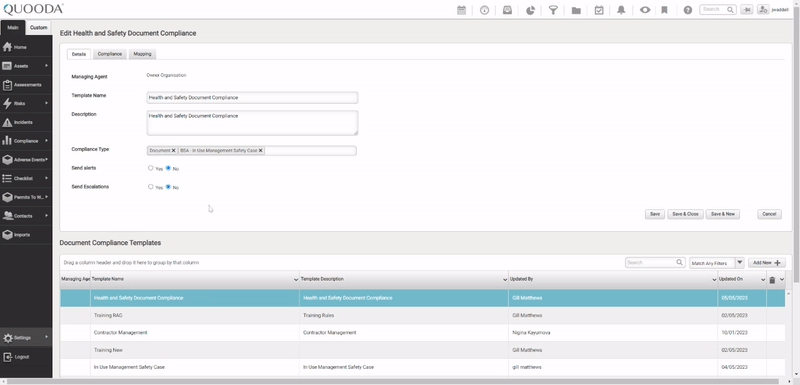Open the Template Name column filter chevron

[x=296, y=279]
